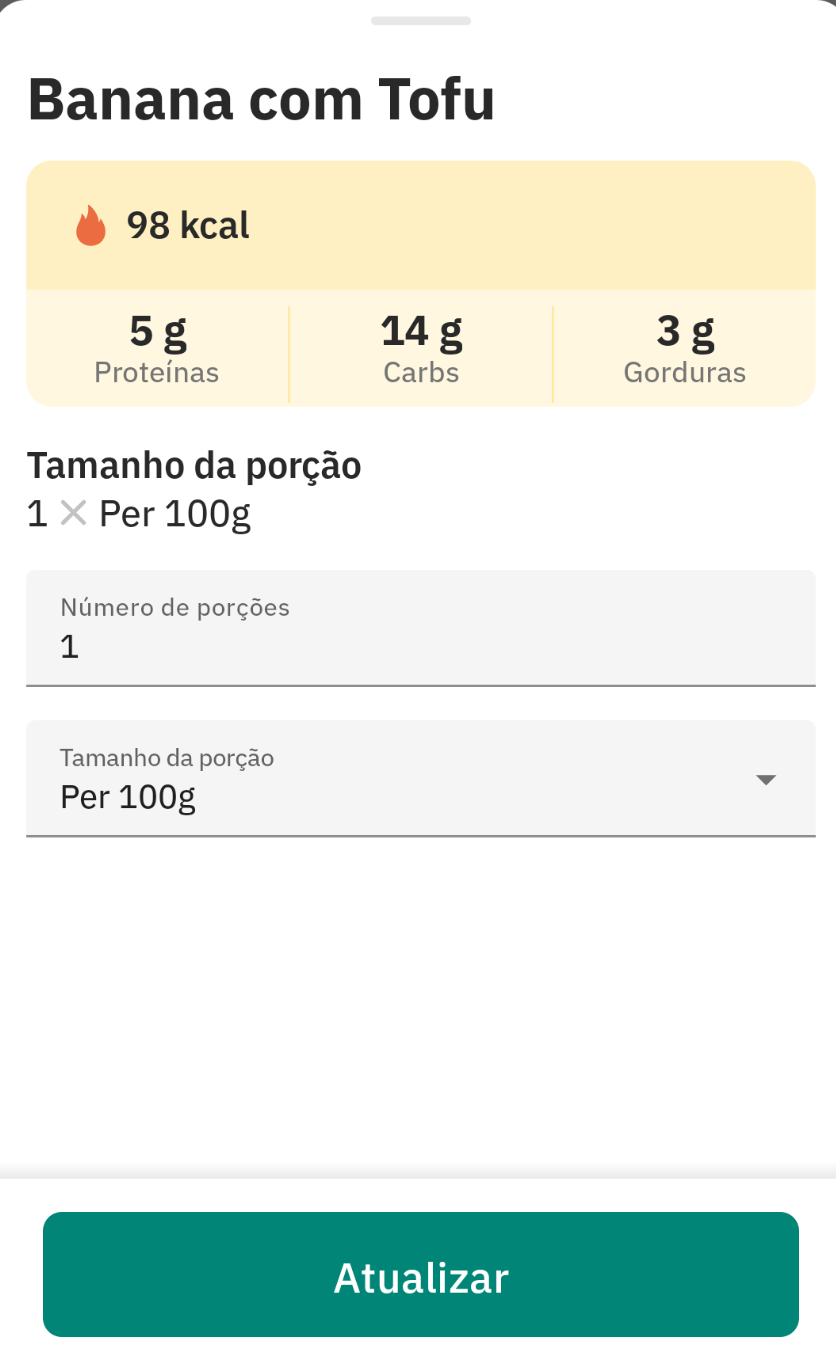
Task: Click the multiply symbol in portion summary
Action: 73,514
